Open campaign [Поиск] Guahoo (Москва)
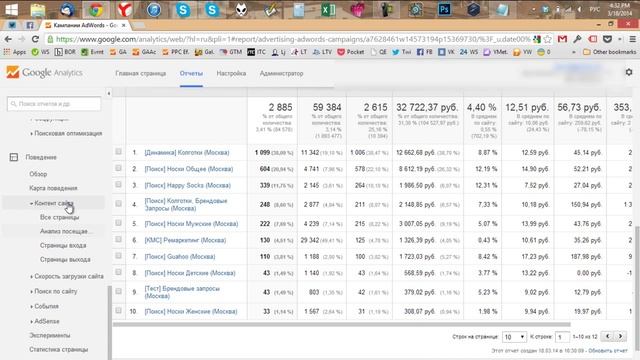The height and width of the screenshot is (360, 640). coord(180,257)
